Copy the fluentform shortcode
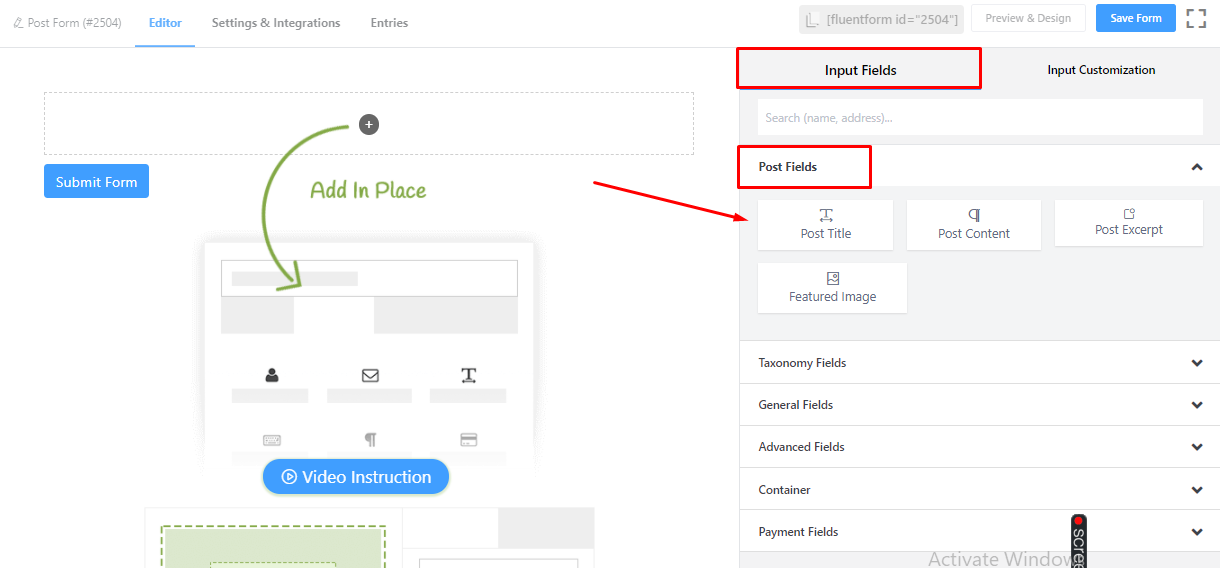1220x568 pixels. [881, 20]
